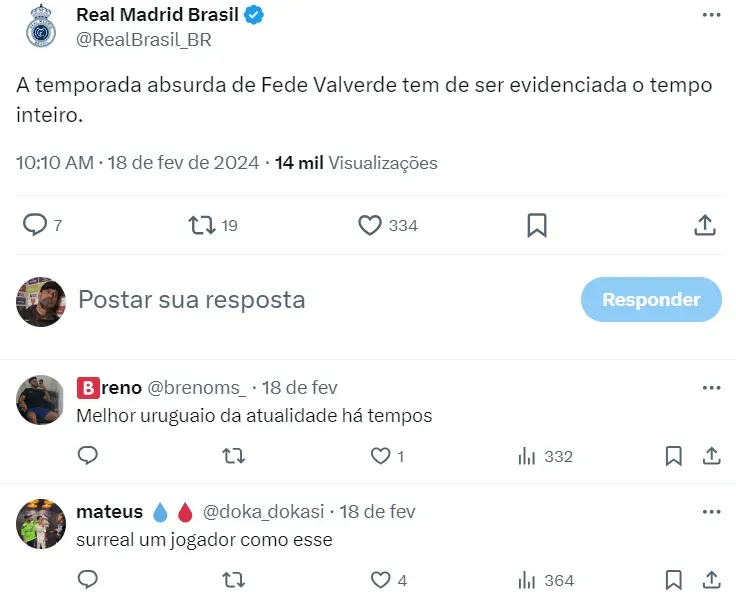The height and width of the screenshot is (602, 736).
Task: Open the @RealBrasil_BR handle link
Action: pyautogui.click(x=144, y=40)
